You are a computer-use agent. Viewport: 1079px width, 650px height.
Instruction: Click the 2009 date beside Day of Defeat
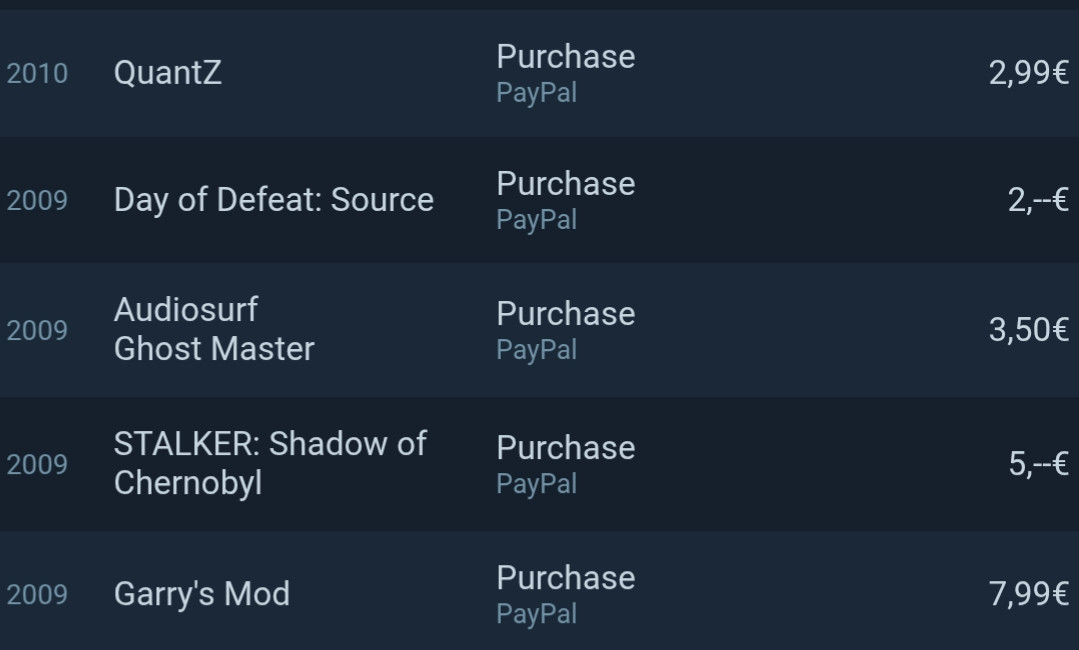pos(37,201)
